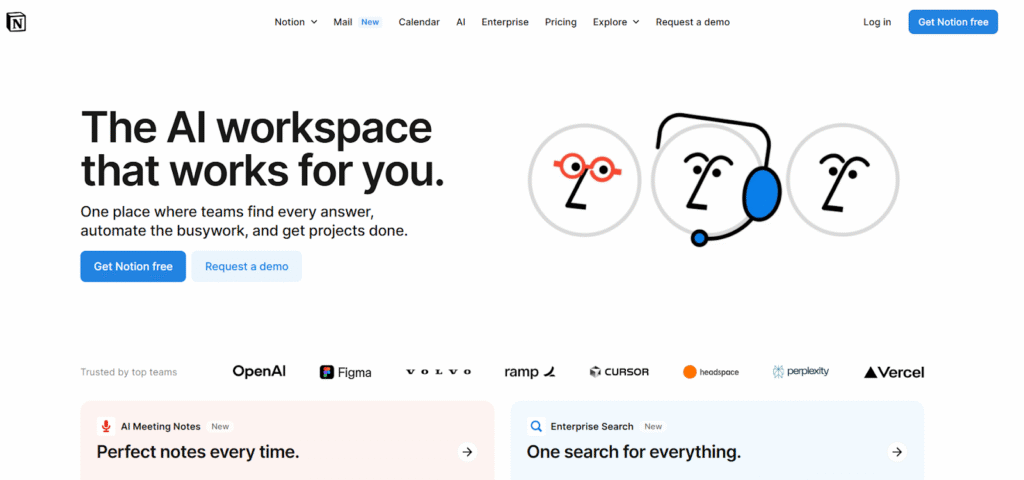Image resolution: width=1024 pixels, height=480 pixels.
Task: Click the Vercel logo
Action: pyautogui.click(x=894, y=372)
